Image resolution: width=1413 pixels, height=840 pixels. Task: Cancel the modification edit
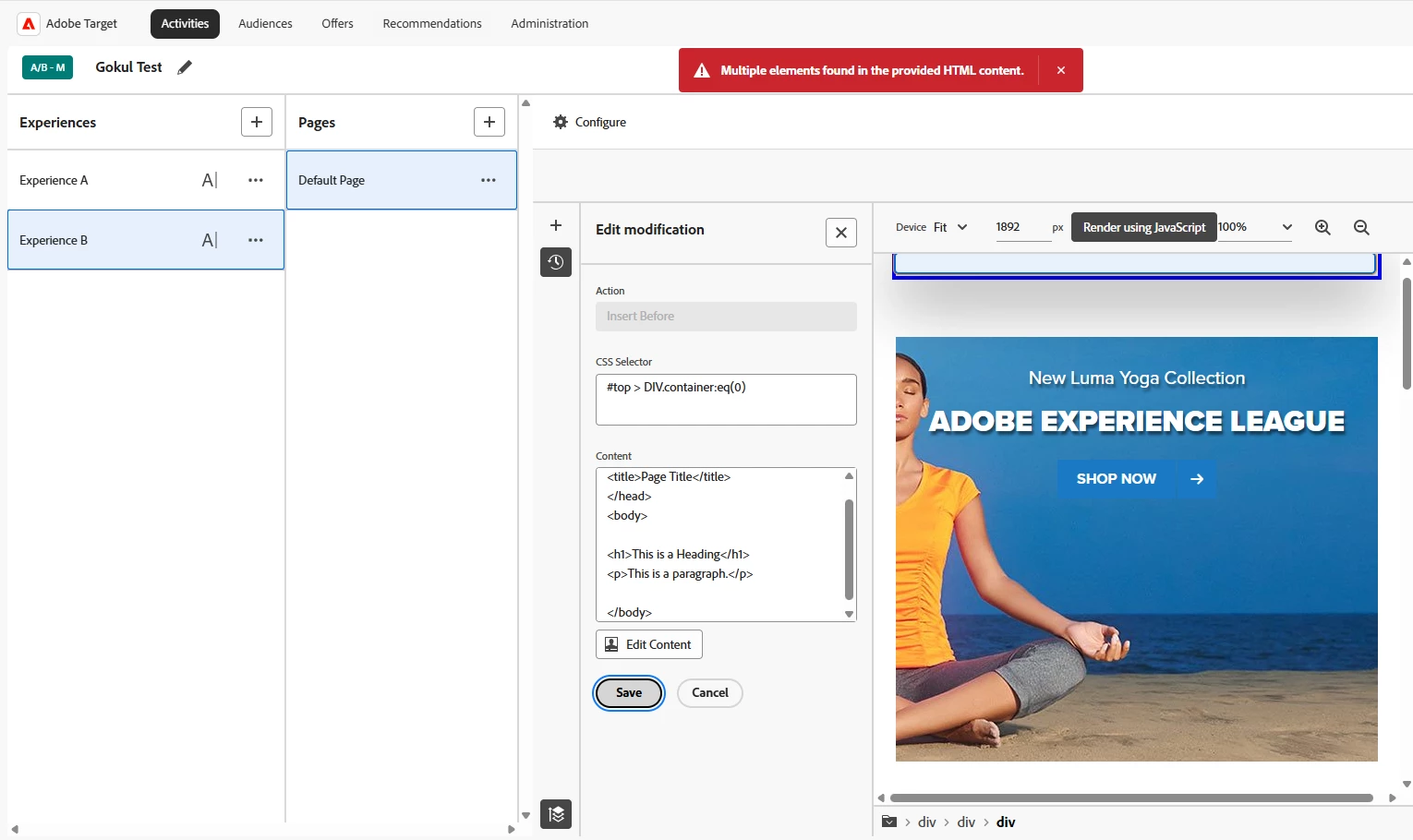tap(710, 693)
